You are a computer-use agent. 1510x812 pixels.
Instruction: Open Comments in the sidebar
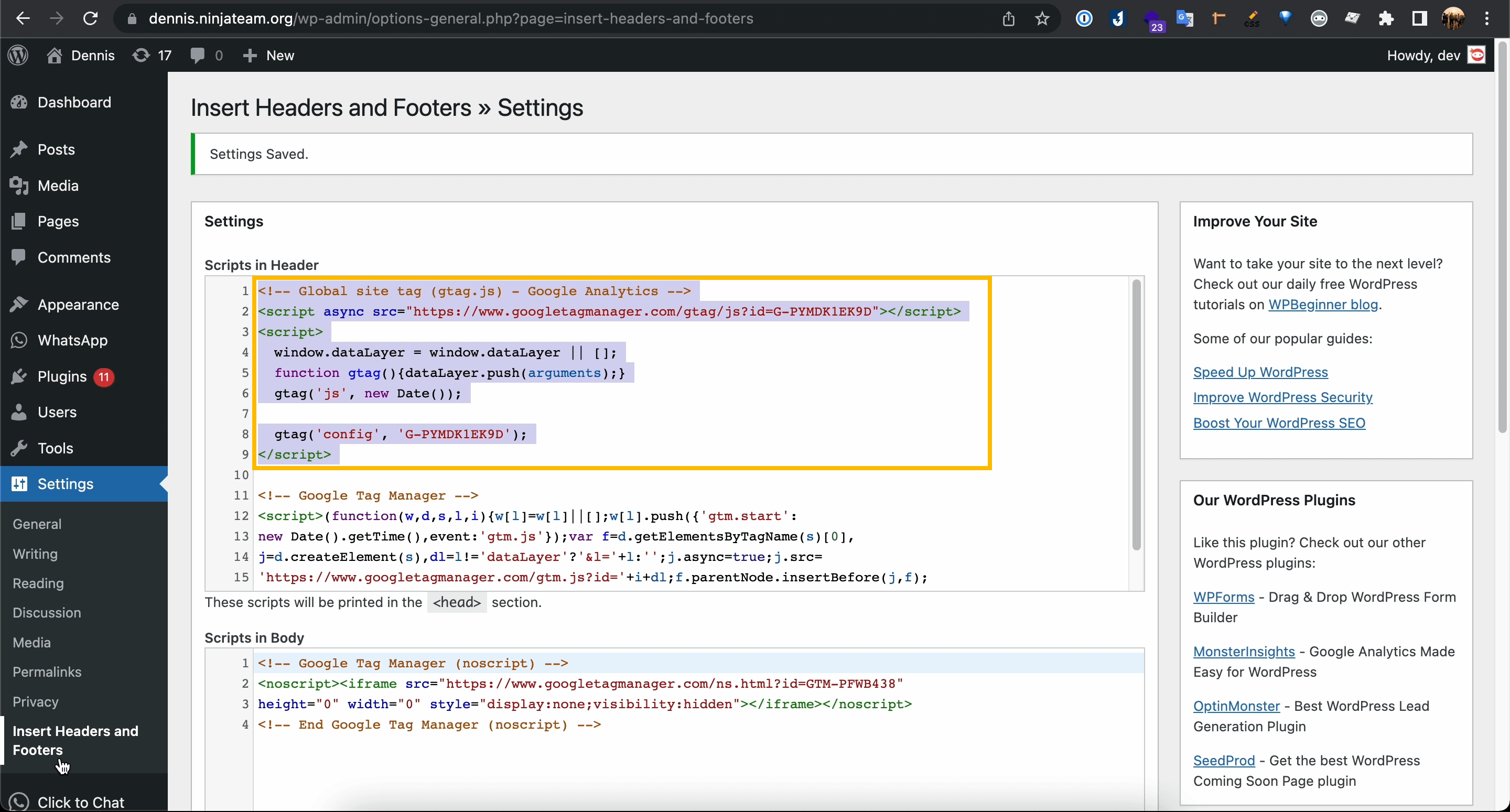[x=84, y=257]
